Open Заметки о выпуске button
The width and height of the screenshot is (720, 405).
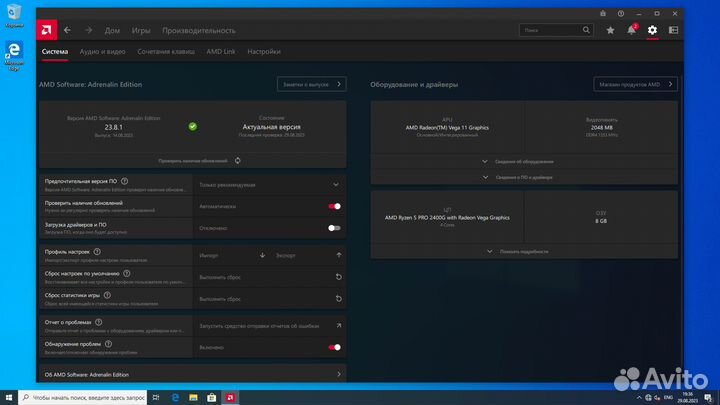coord(312,84)
